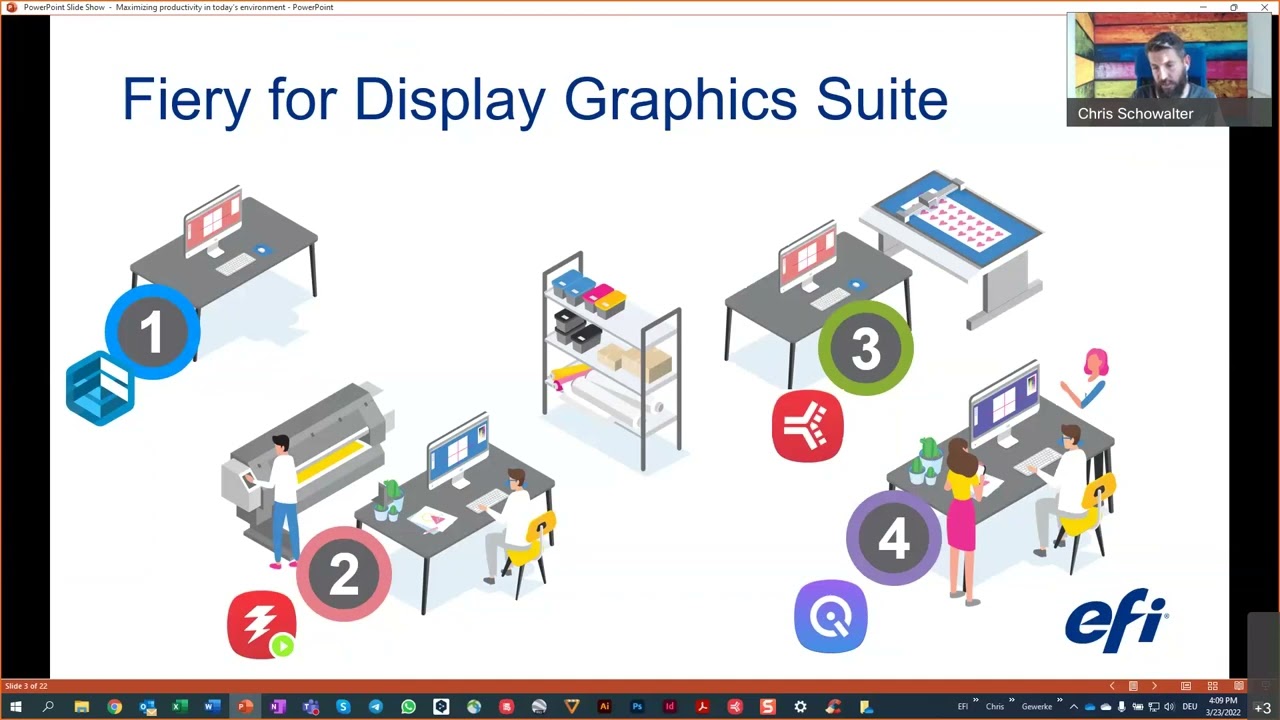Open Adobe Acrobat from the taskbar
The height and width of the screenshot is (720, 1280).
(x=702, y=707)
